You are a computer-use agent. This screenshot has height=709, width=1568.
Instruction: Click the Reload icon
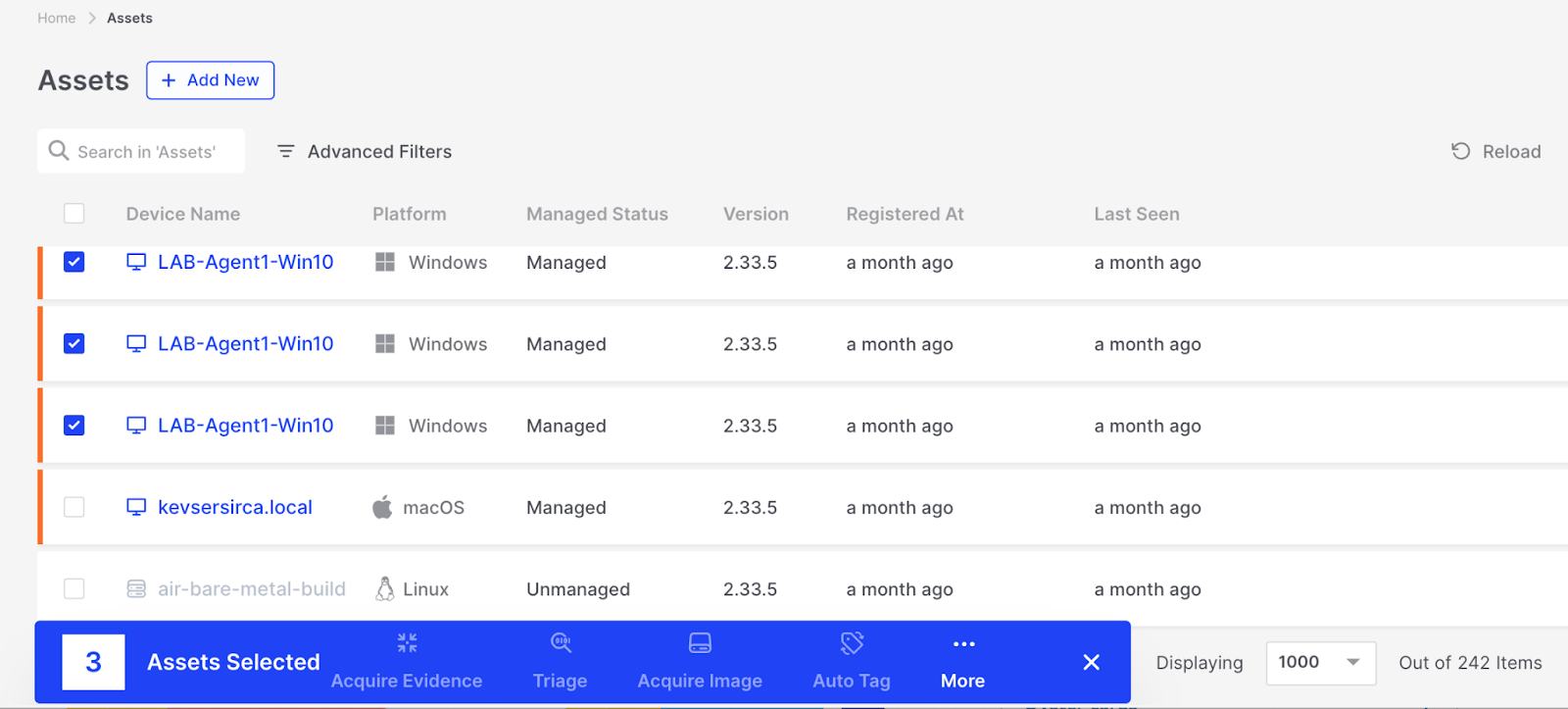1460,151
